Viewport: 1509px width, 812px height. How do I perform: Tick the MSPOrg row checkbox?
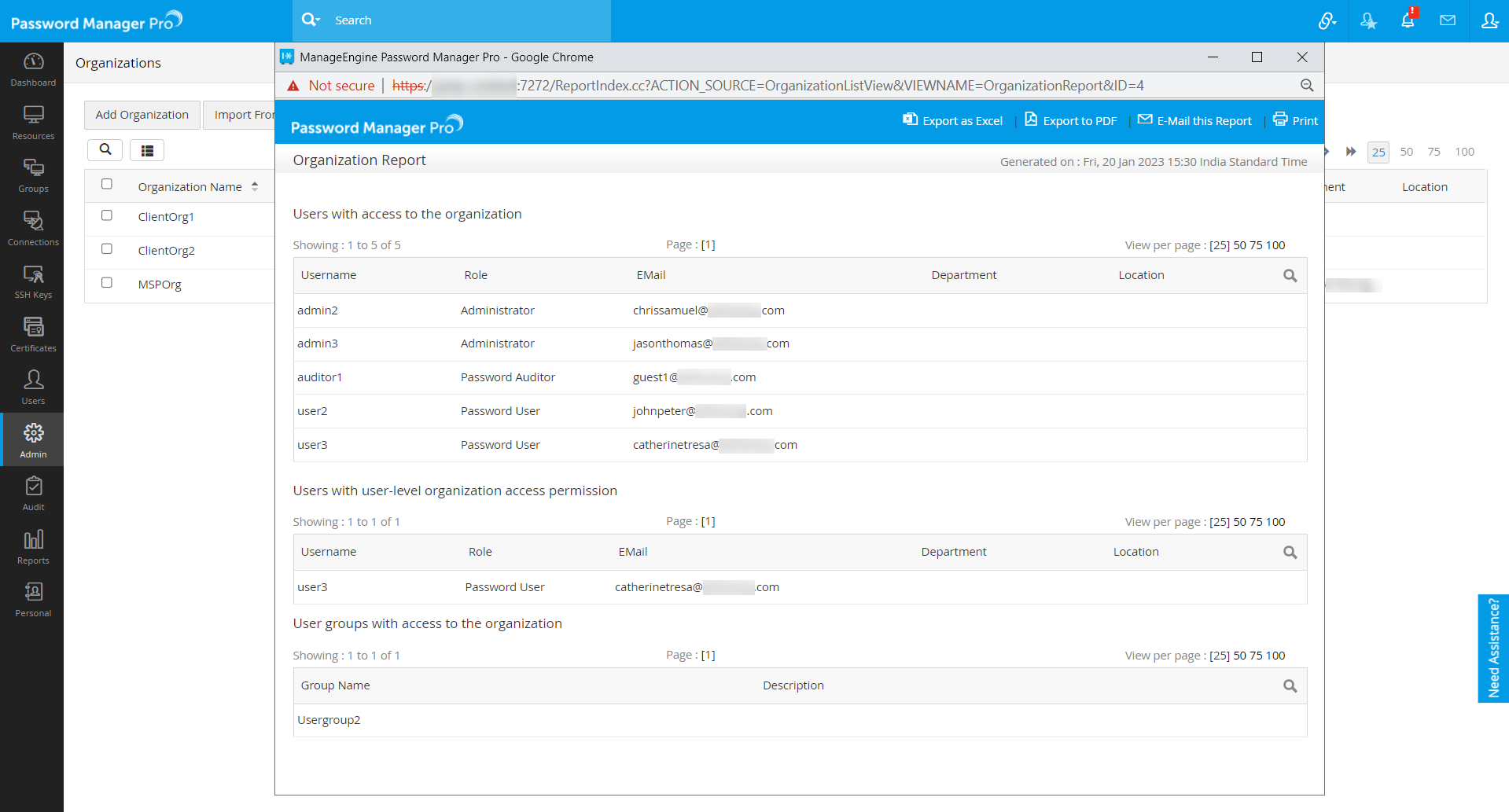point(107,283)
